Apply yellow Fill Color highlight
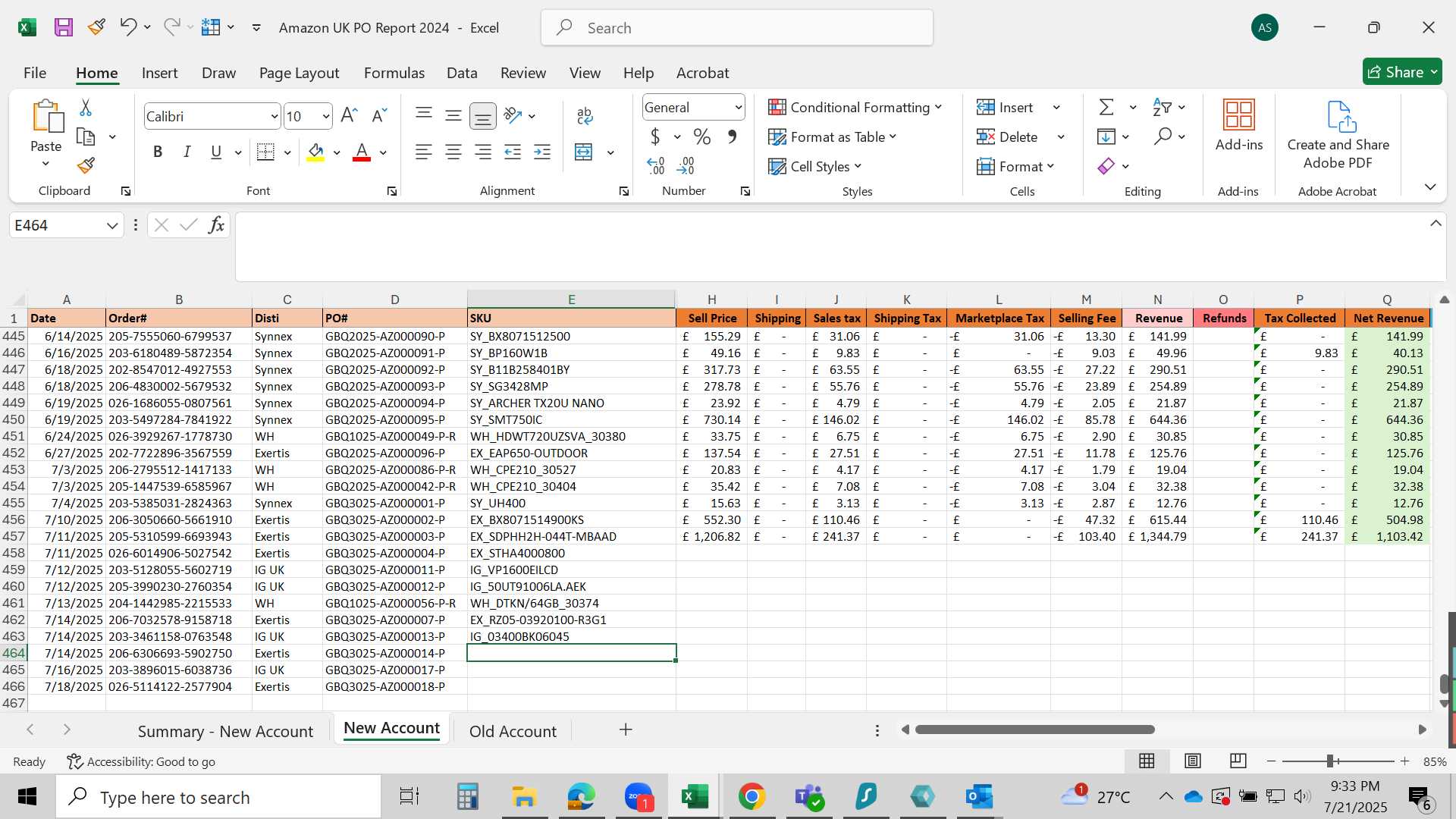Screen dimensions: 1456x819 click(x=316, y=152)
